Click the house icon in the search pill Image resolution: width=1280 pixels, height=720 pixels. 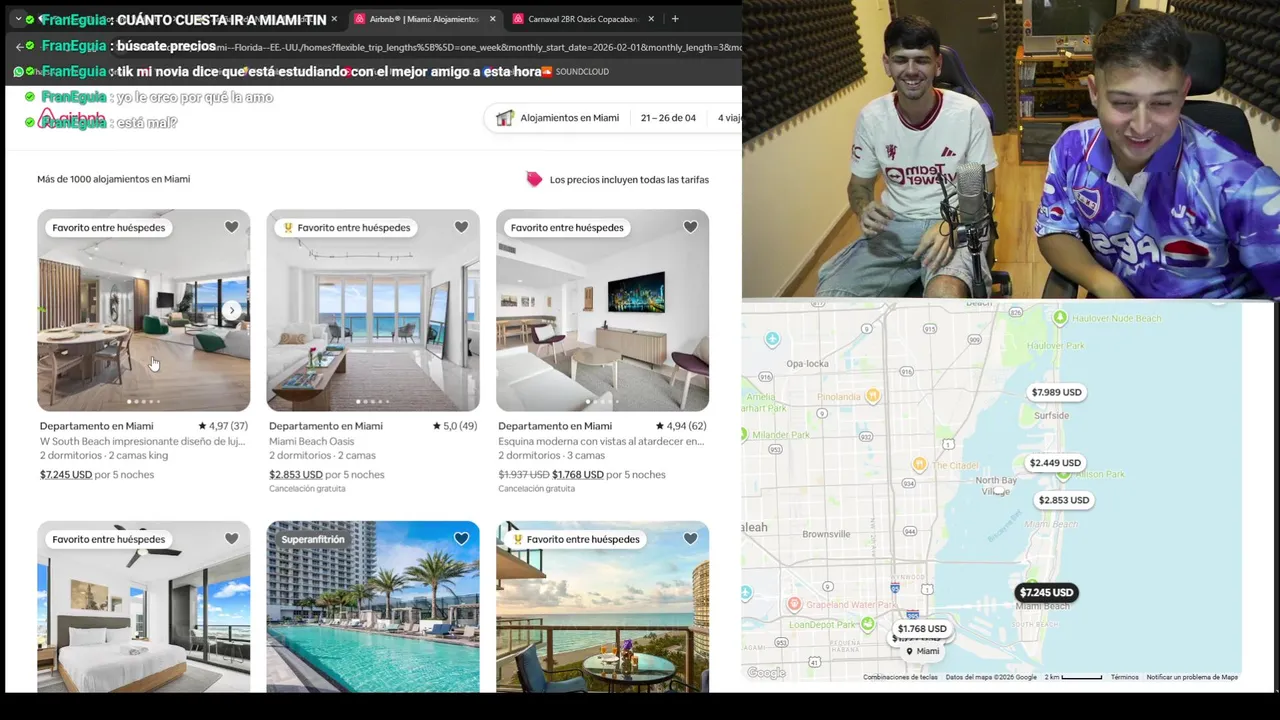(x=504, y=118)
